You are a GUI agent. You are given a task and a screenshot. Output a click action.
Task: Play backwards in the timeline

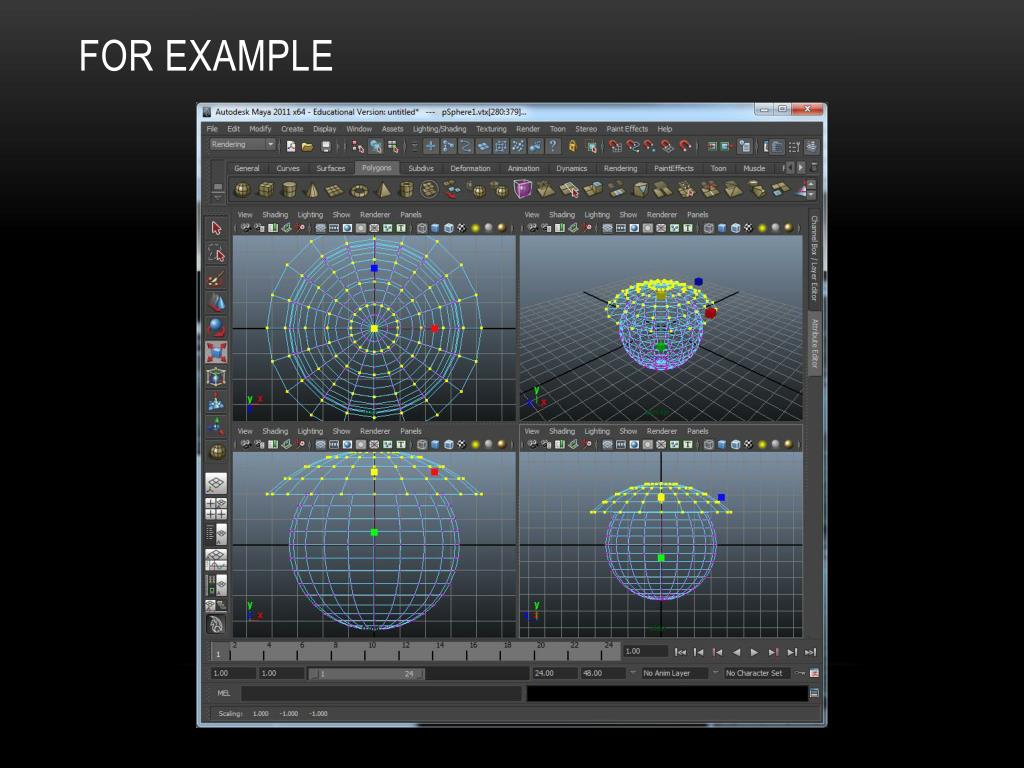click(x=737, y=652)
